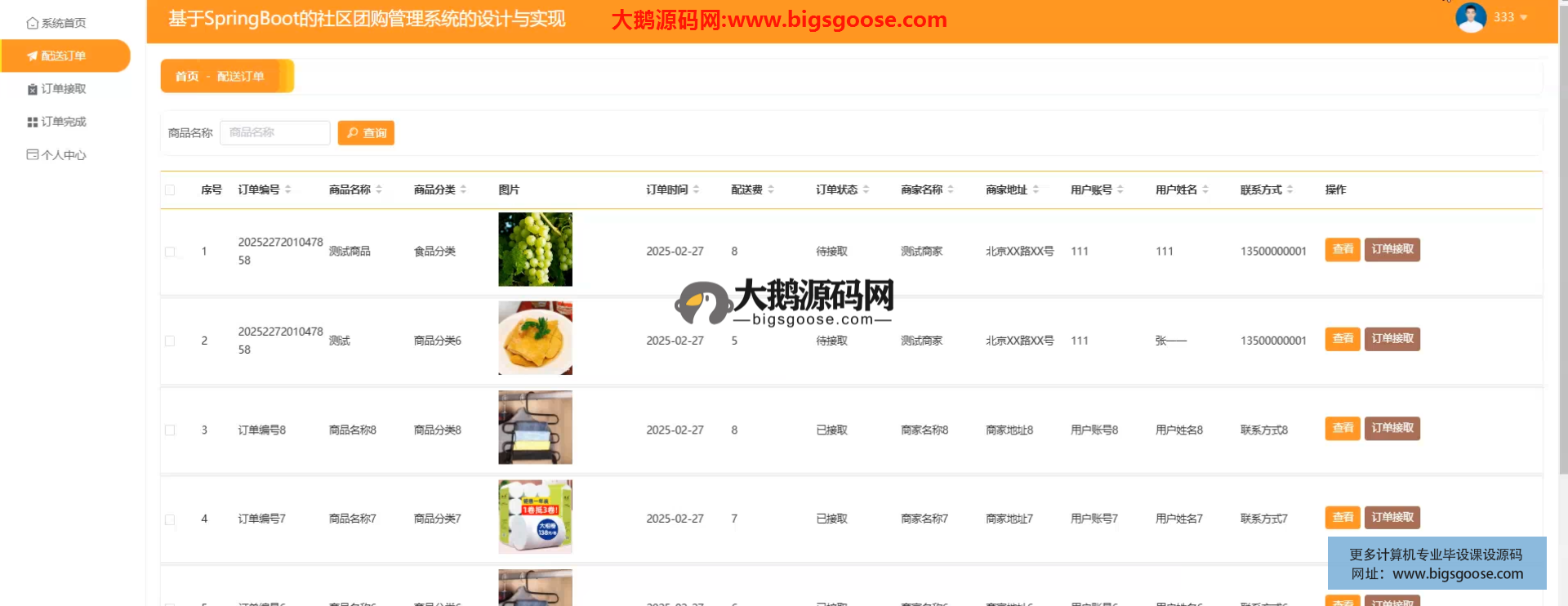Open the 333 user dropdown menu
This screenshot has height=606, width=1568.
[x=1510, y=17]
